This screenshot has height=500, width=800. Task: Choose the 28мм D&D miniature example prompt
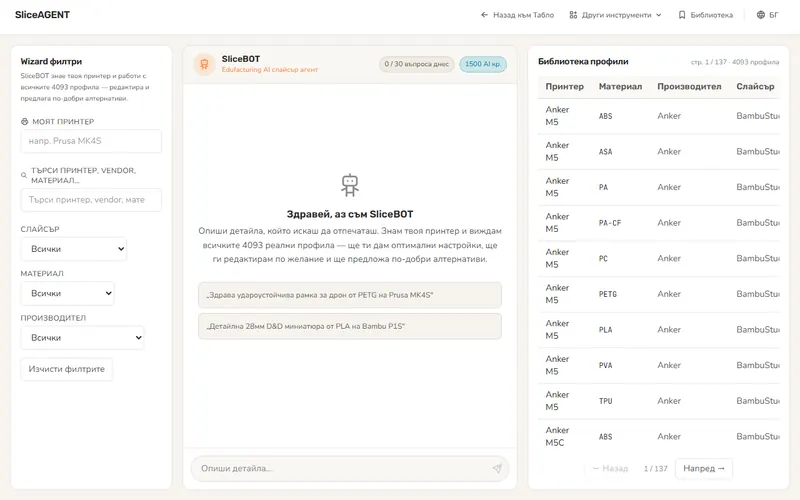point(350,326)
